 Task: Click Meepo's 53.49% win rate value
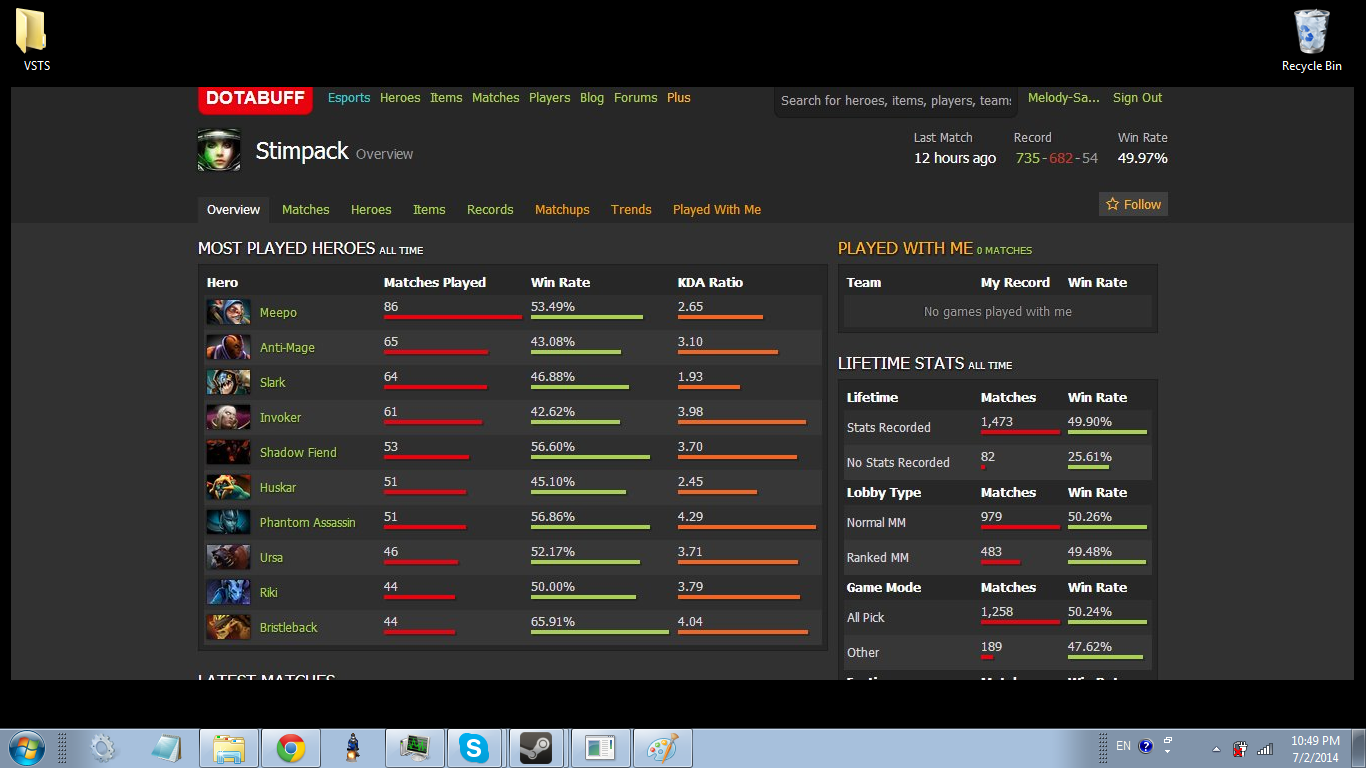[553, 307]
